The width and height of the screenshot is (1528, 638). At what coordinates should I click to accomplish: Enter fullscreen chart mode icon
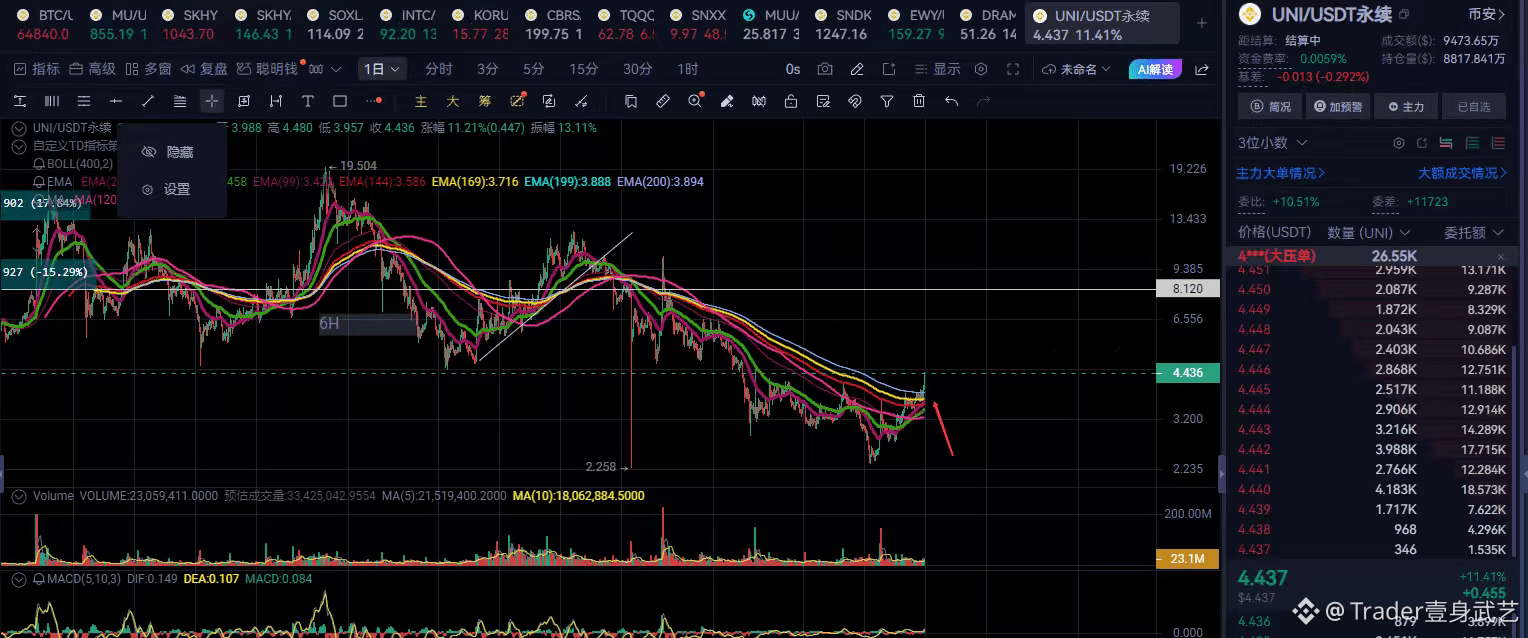1013,69
